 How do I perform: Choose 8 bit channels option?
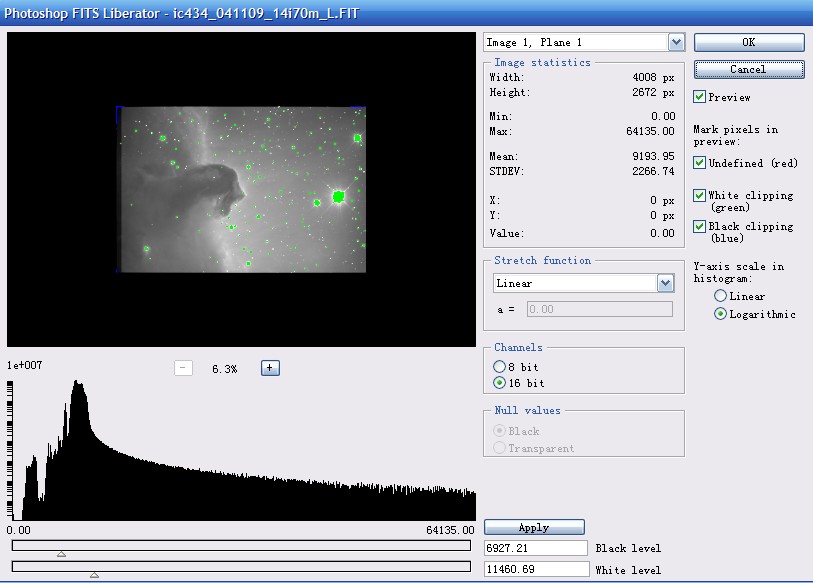click(x=499, y=367)
